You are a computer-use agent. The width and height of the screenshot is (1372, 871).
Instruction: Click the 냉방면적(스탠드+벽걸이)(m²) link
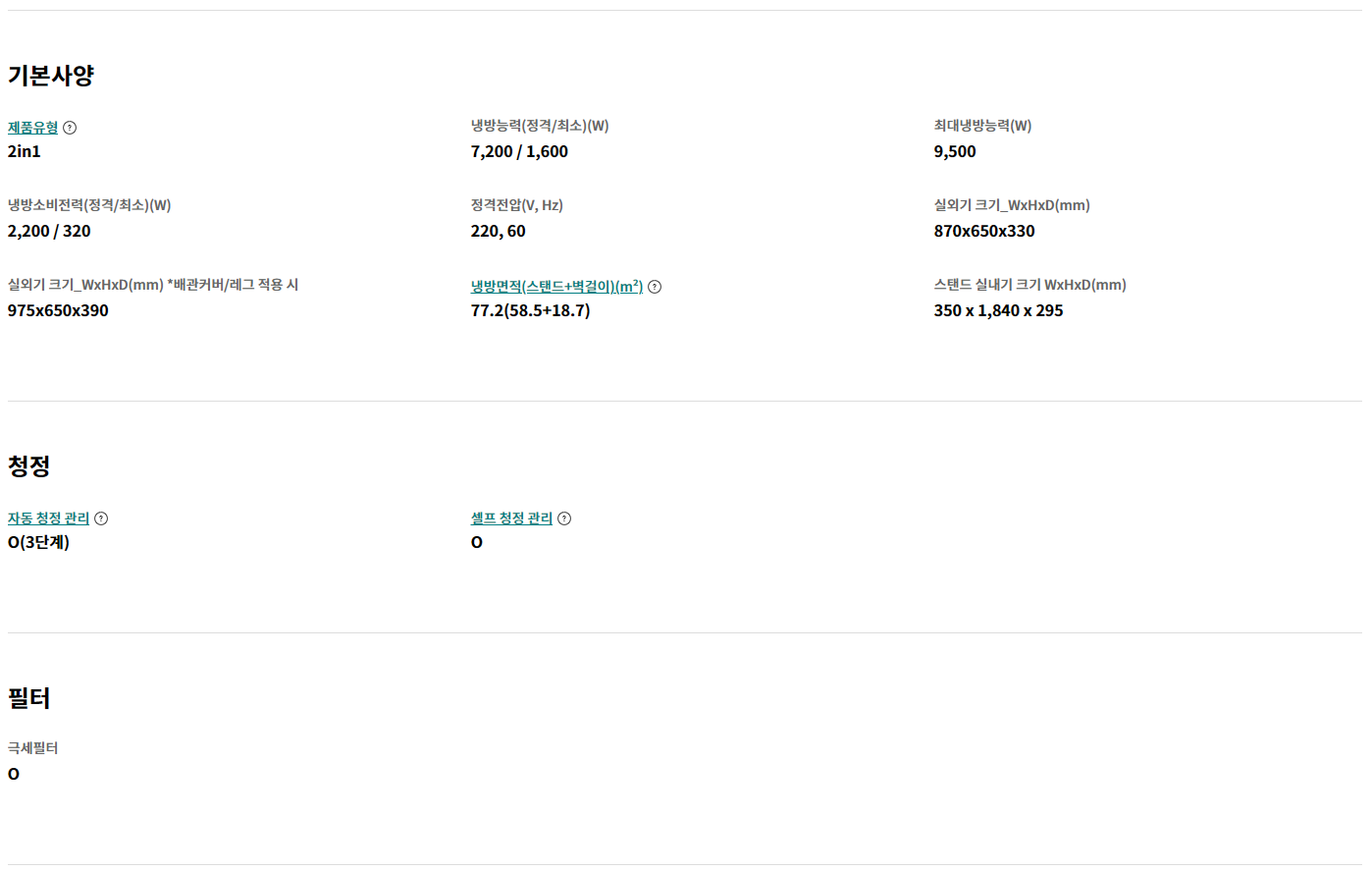[556, 287]
